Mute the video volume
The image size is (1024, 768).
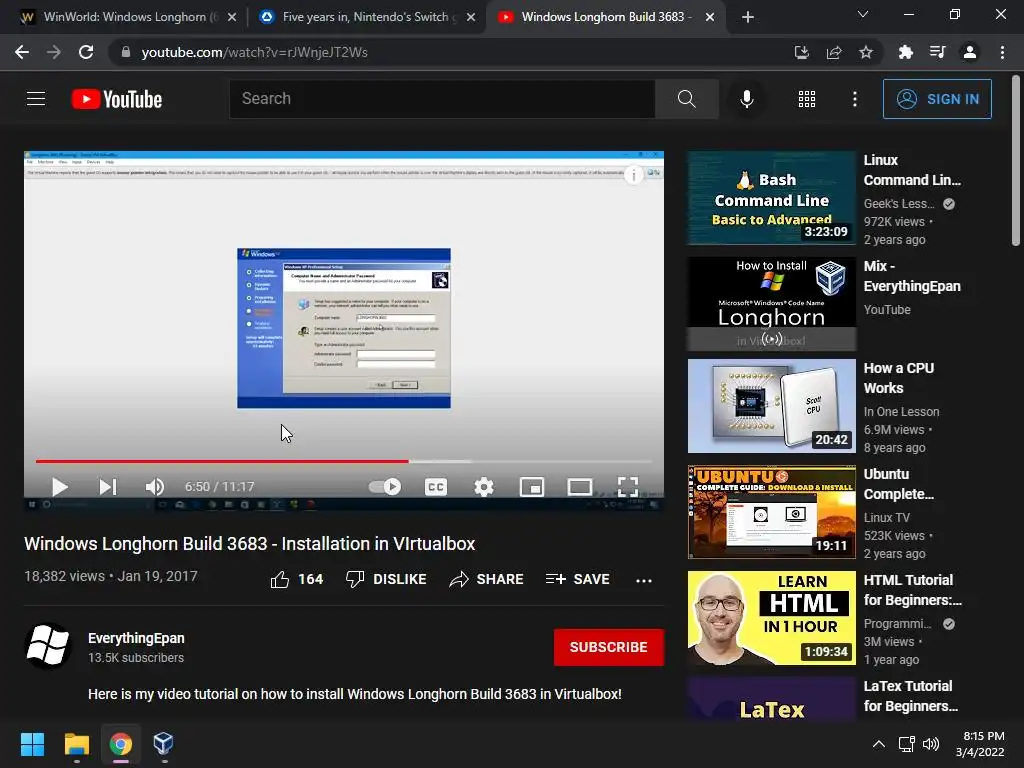(155, 487)
